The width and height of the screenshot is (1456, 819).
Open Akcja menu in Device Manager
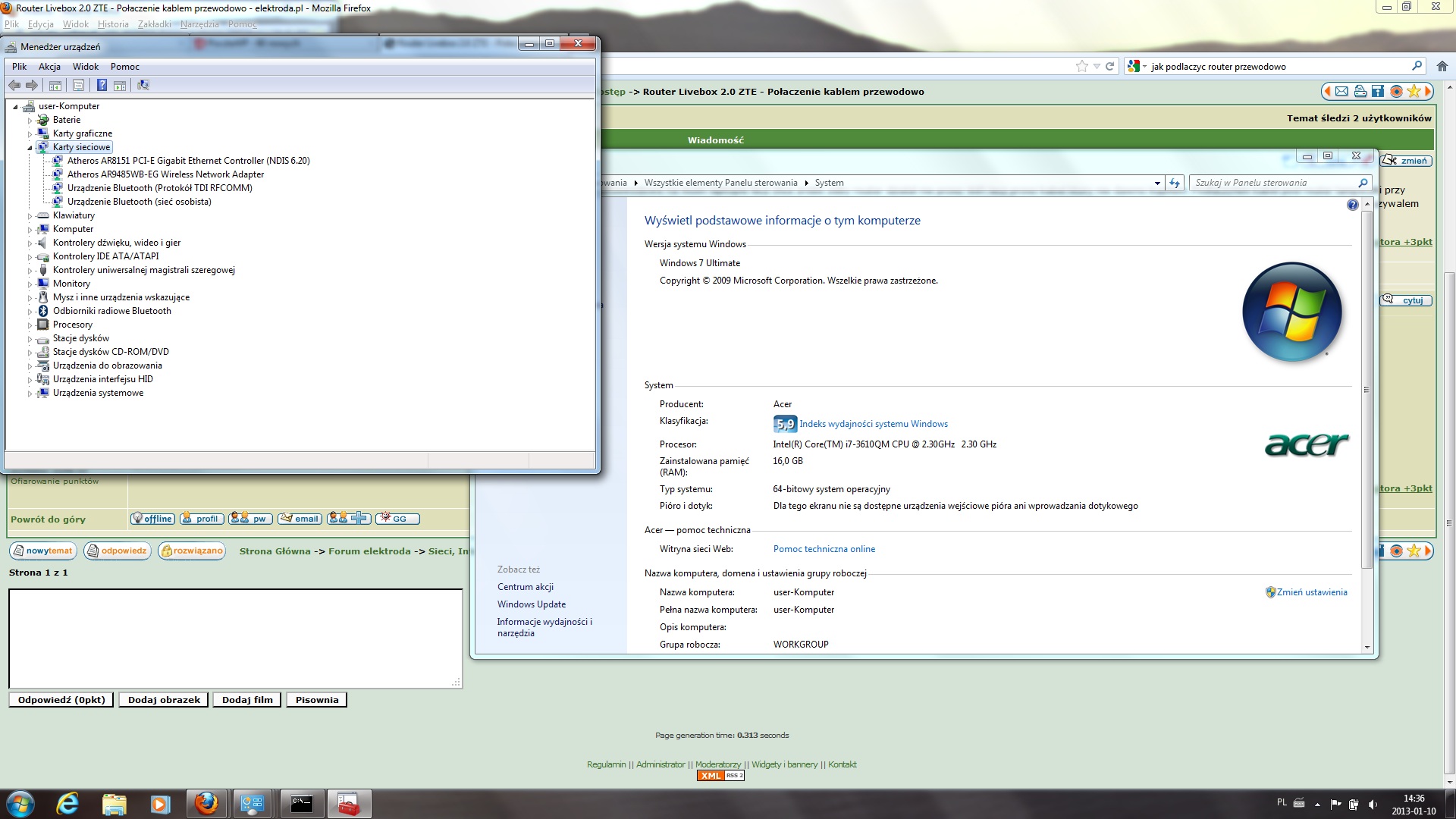[49, 67]
